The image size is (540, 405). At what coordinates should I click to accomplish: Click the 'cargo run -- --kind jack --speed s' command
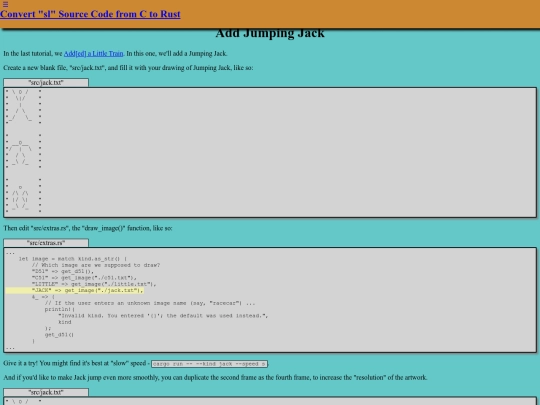coord(209,364)
